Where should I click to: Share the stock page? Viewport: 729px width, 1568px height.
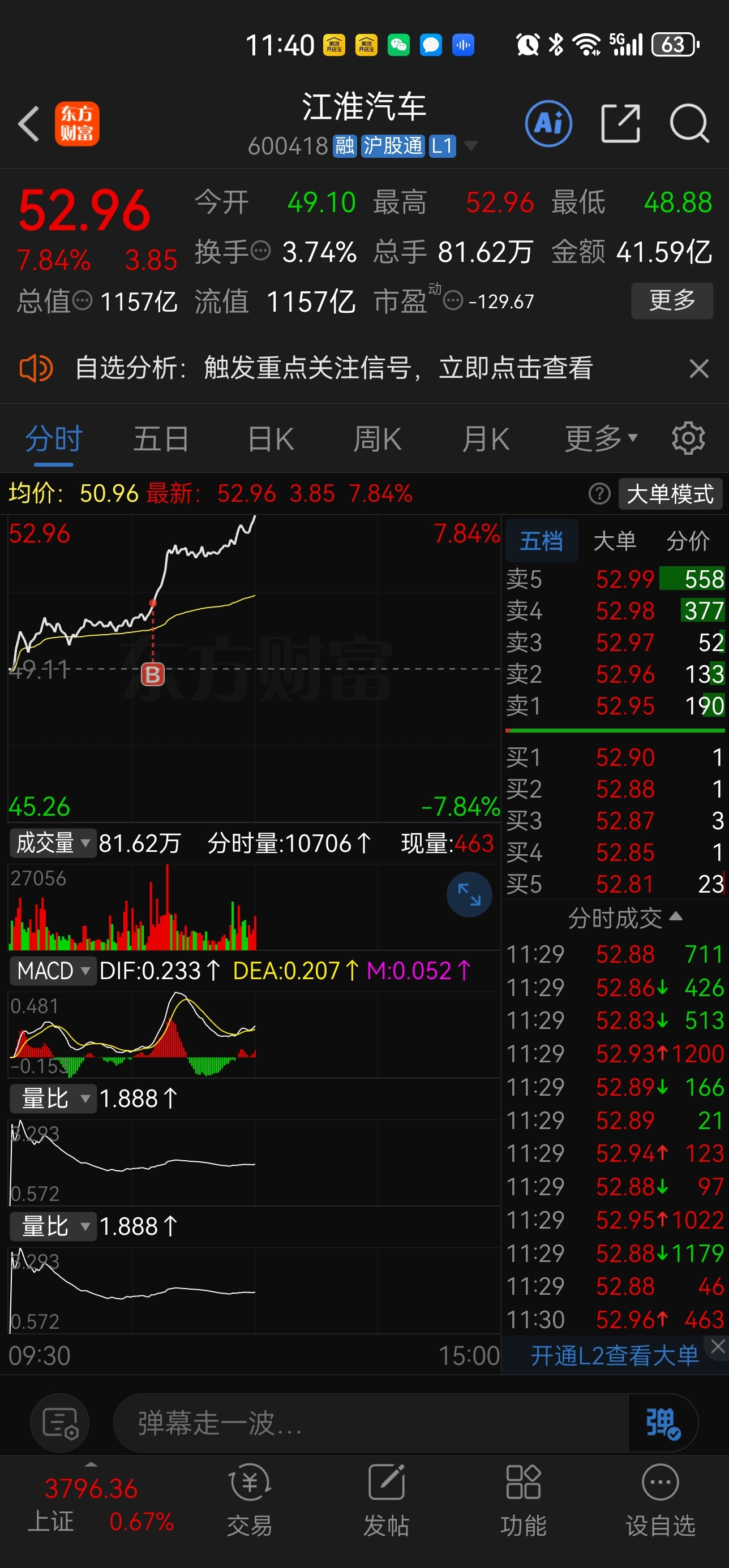(620, 123)
